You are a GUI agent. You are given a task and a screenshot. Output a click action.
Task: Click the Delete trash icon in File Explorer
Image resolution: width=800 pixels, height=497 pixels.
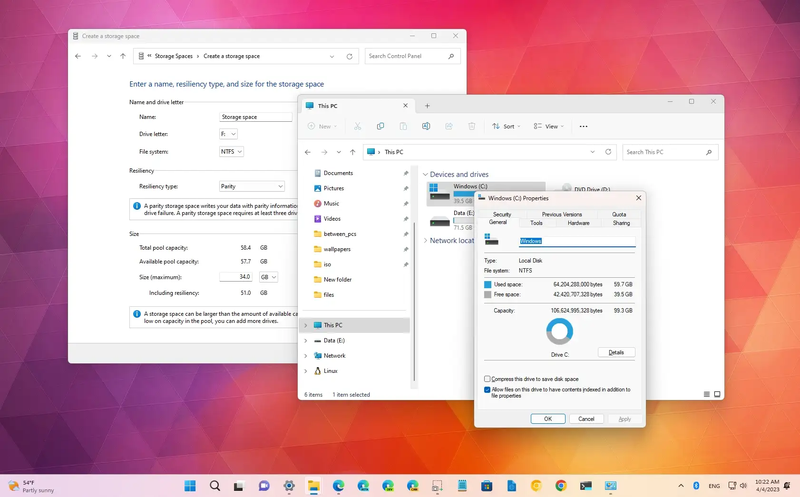pos(472,126)
